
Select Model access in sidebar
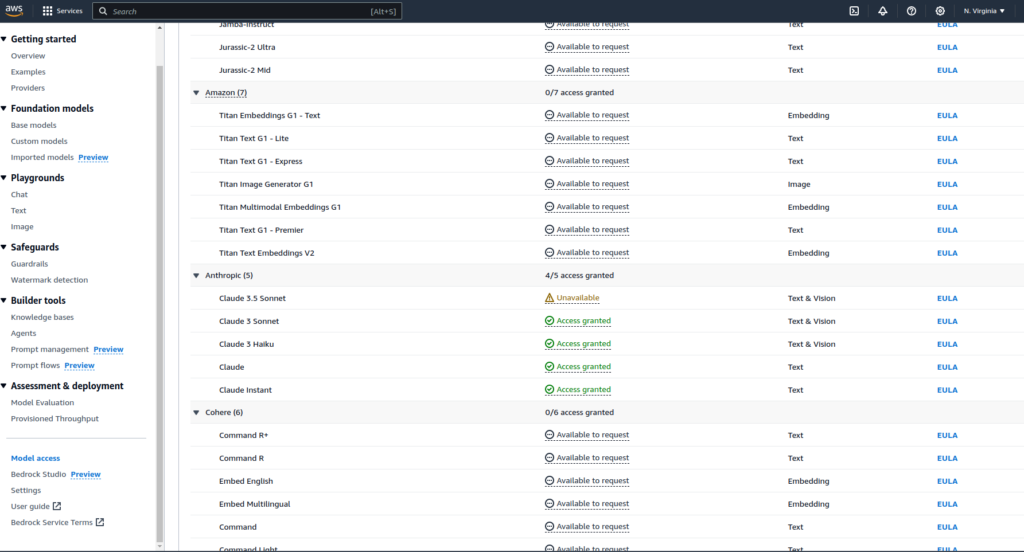35,458
